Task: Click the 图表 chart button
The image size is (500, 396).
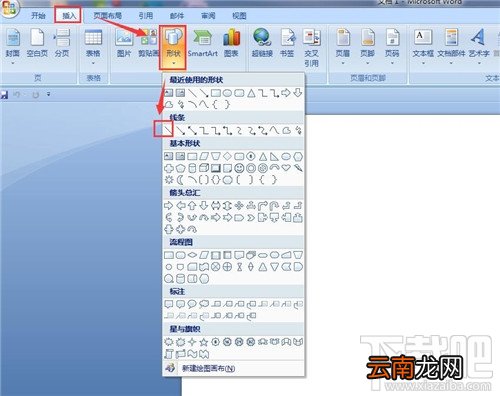Action: tap(231, 43)
